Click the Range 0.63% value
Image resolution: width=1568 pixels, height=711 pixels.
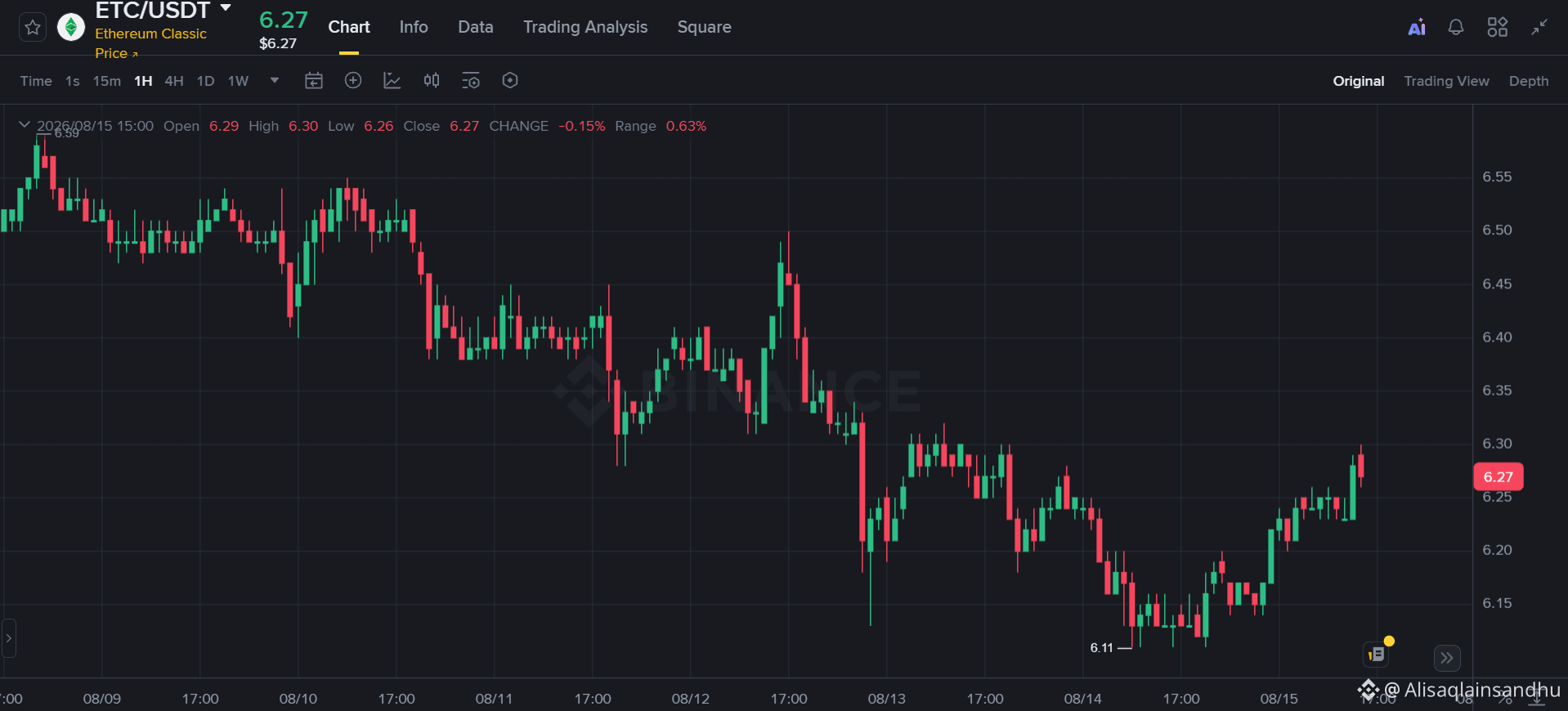pos(686,126)
